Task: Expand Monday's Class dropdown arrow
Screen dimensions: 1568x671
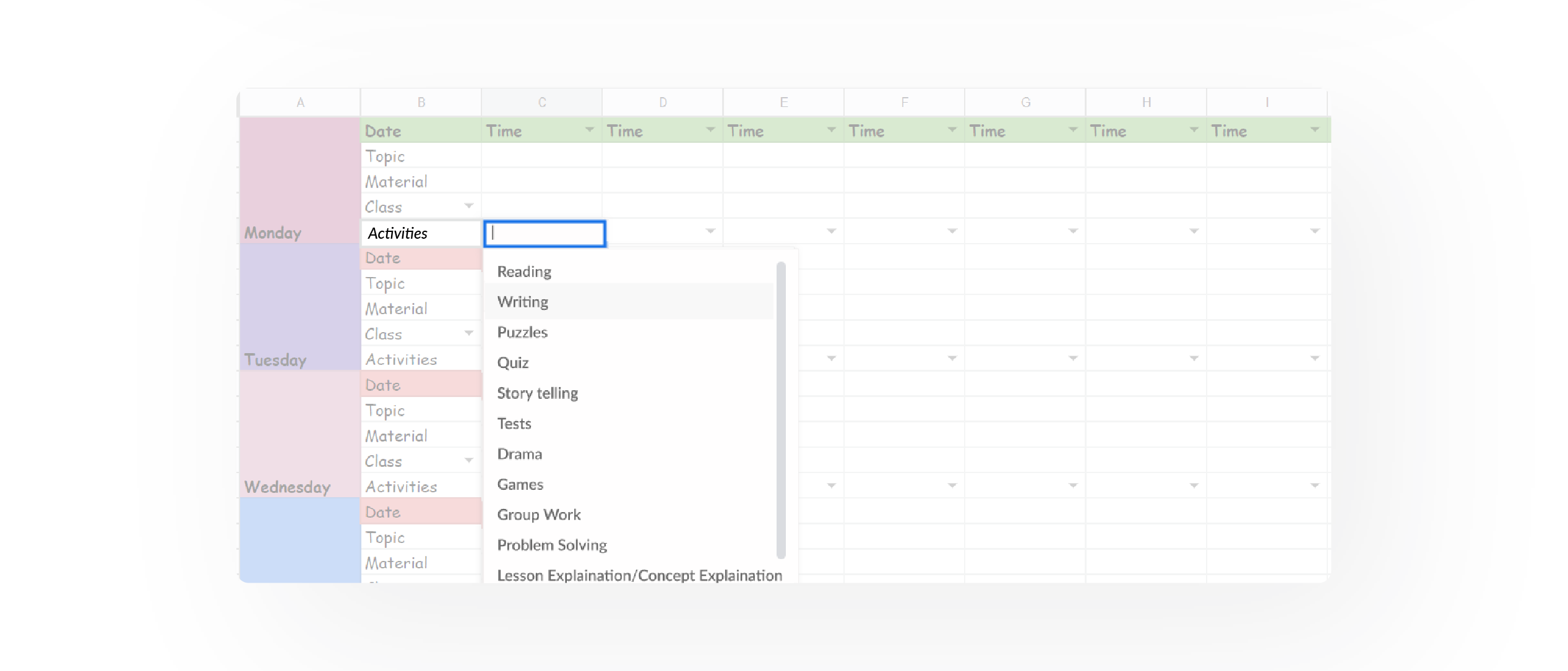Action: tap(469, 206)
